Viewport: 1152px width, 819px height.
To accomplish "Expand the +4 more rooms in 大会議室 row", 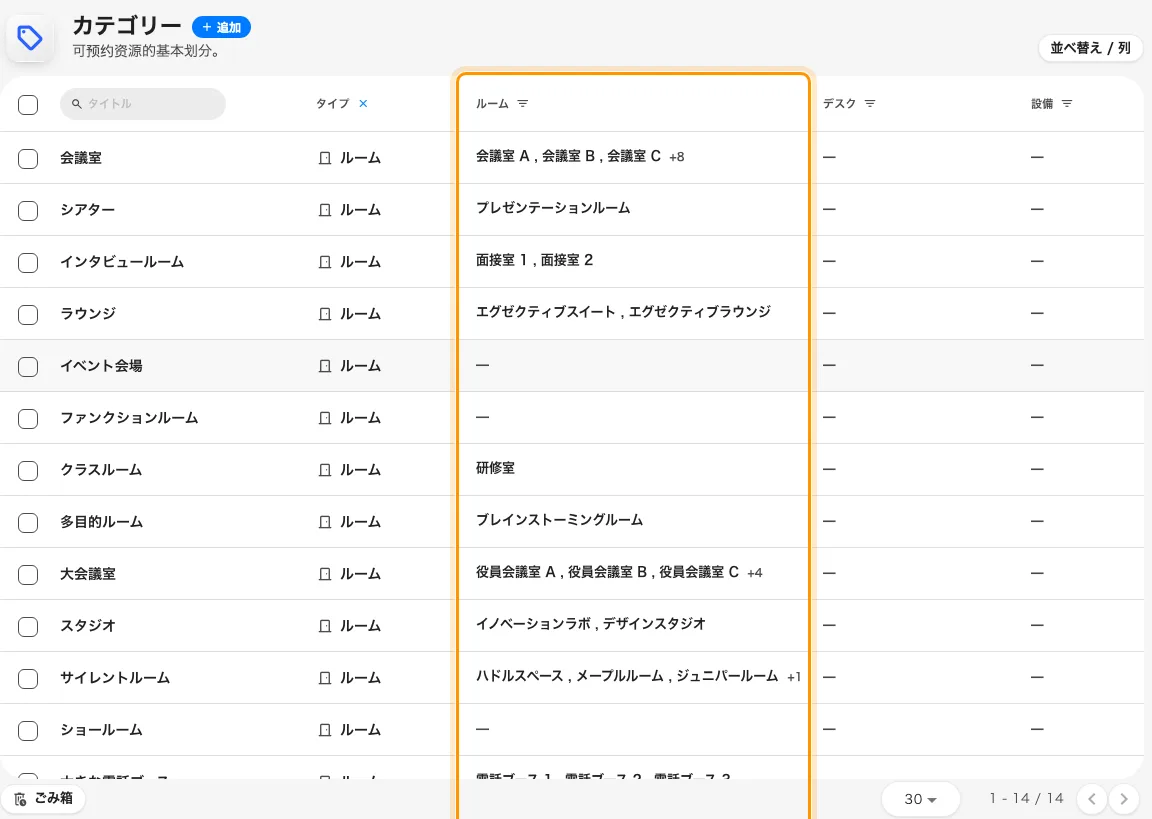I will [755, 573].
